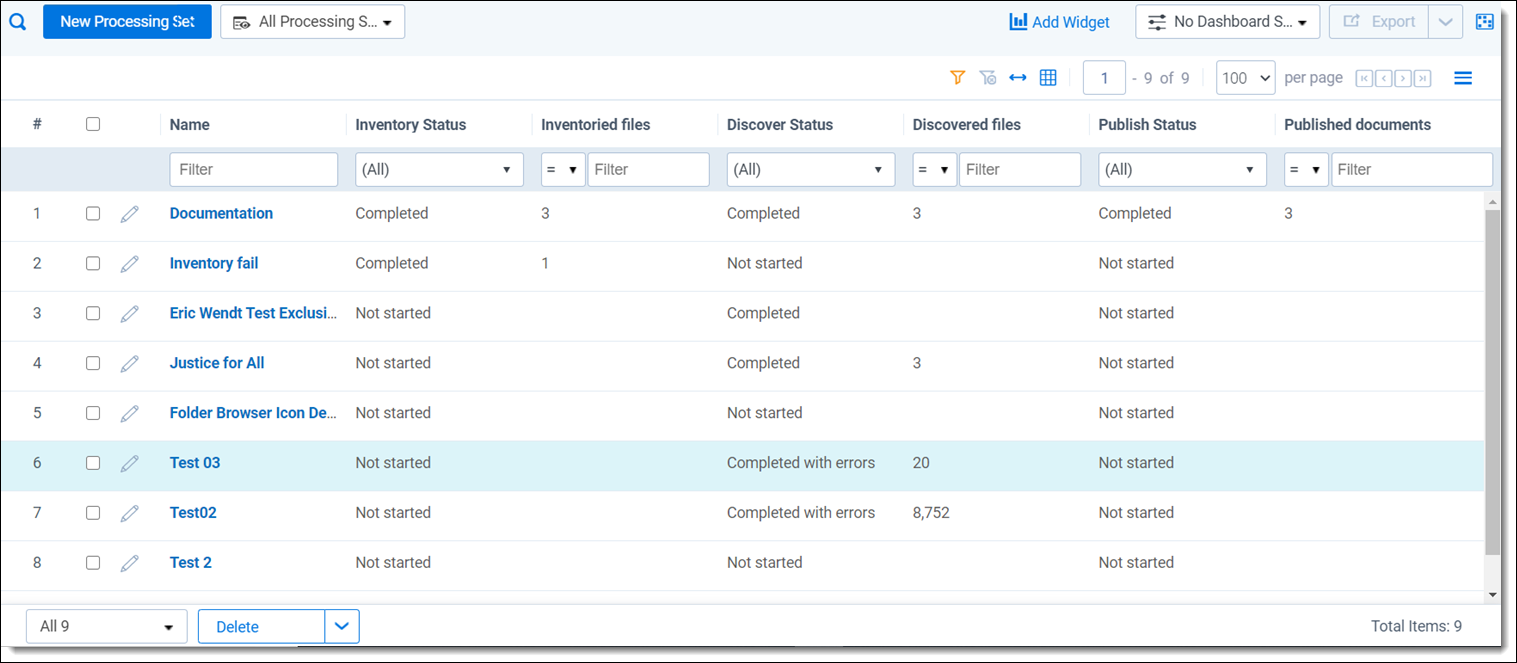Screen dimensions: 1517x663
Task: Change the 100 per page dropdown
Action: pyautogui.click(x=1245, y=78)
